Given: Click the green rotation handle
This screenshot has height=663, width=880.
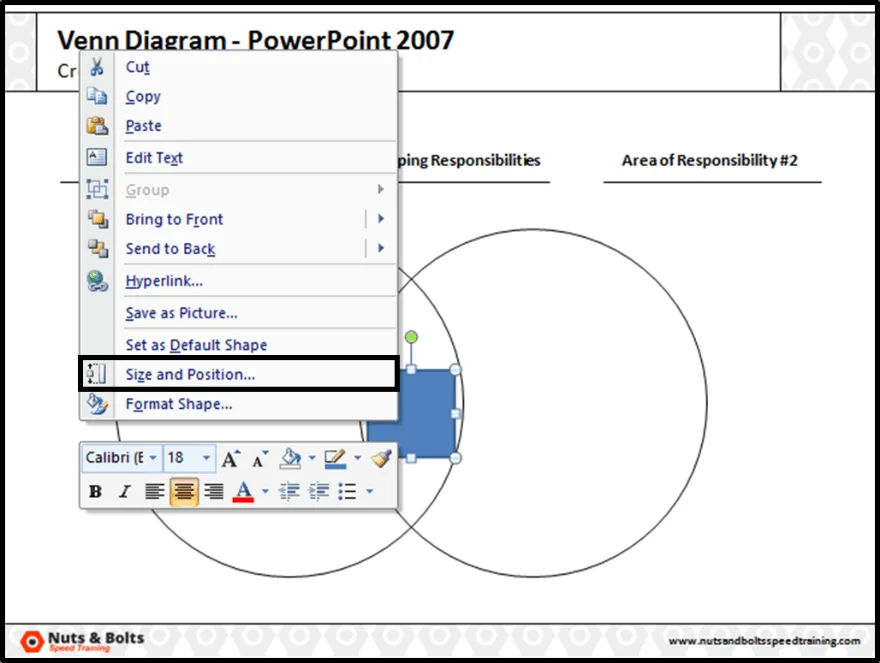Looking at the screenshot, I should coord(411,337).
